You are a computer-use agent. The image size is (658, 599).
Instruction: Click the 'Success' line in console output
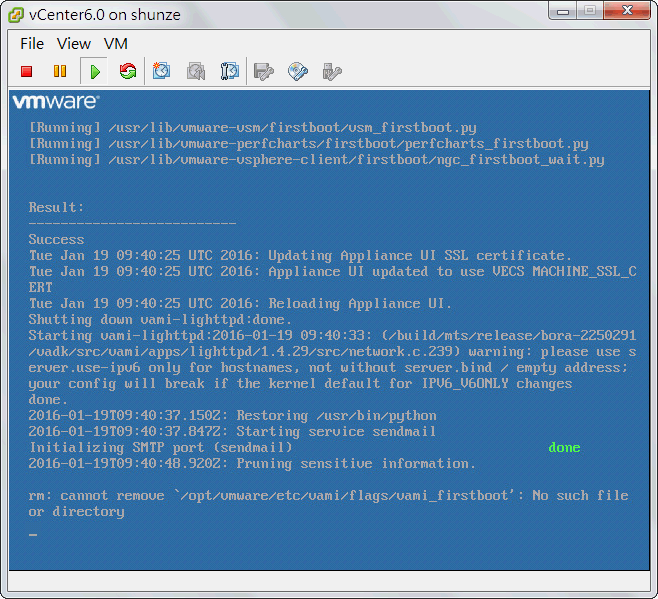coord(56,239)
